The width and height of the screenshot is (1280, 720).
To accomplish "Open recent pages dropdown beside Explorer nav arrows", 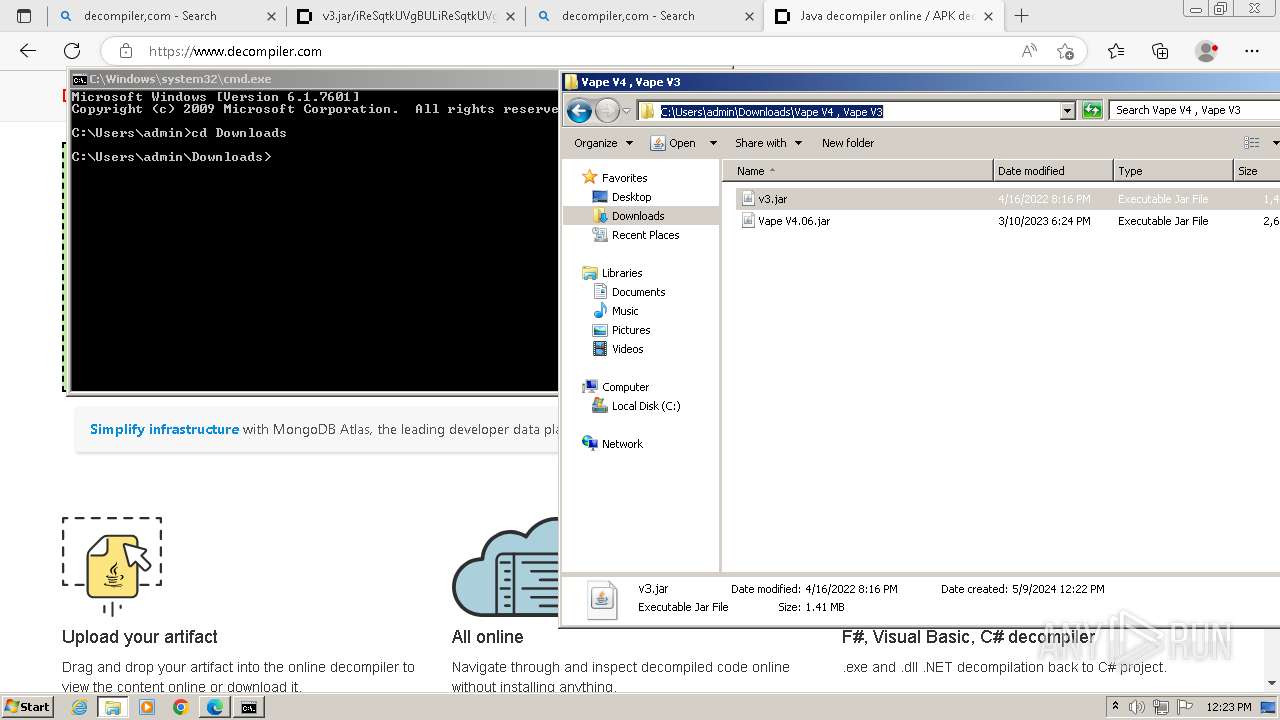I will pyautogui.click(x=626, y=111).
